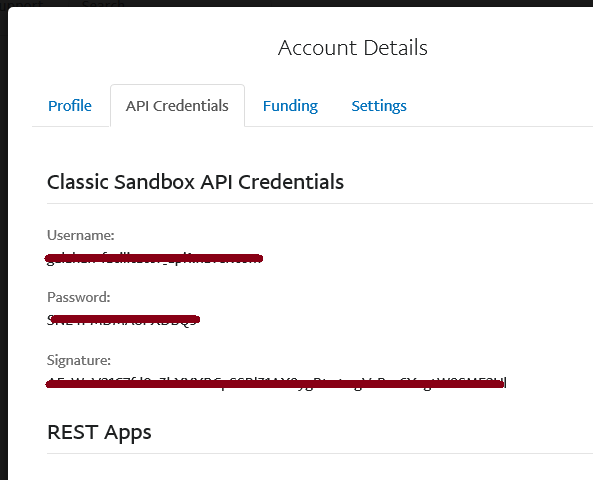The image size is (593, 480).
Task: Select the redacted username value
Action: [x=154, y=259]
